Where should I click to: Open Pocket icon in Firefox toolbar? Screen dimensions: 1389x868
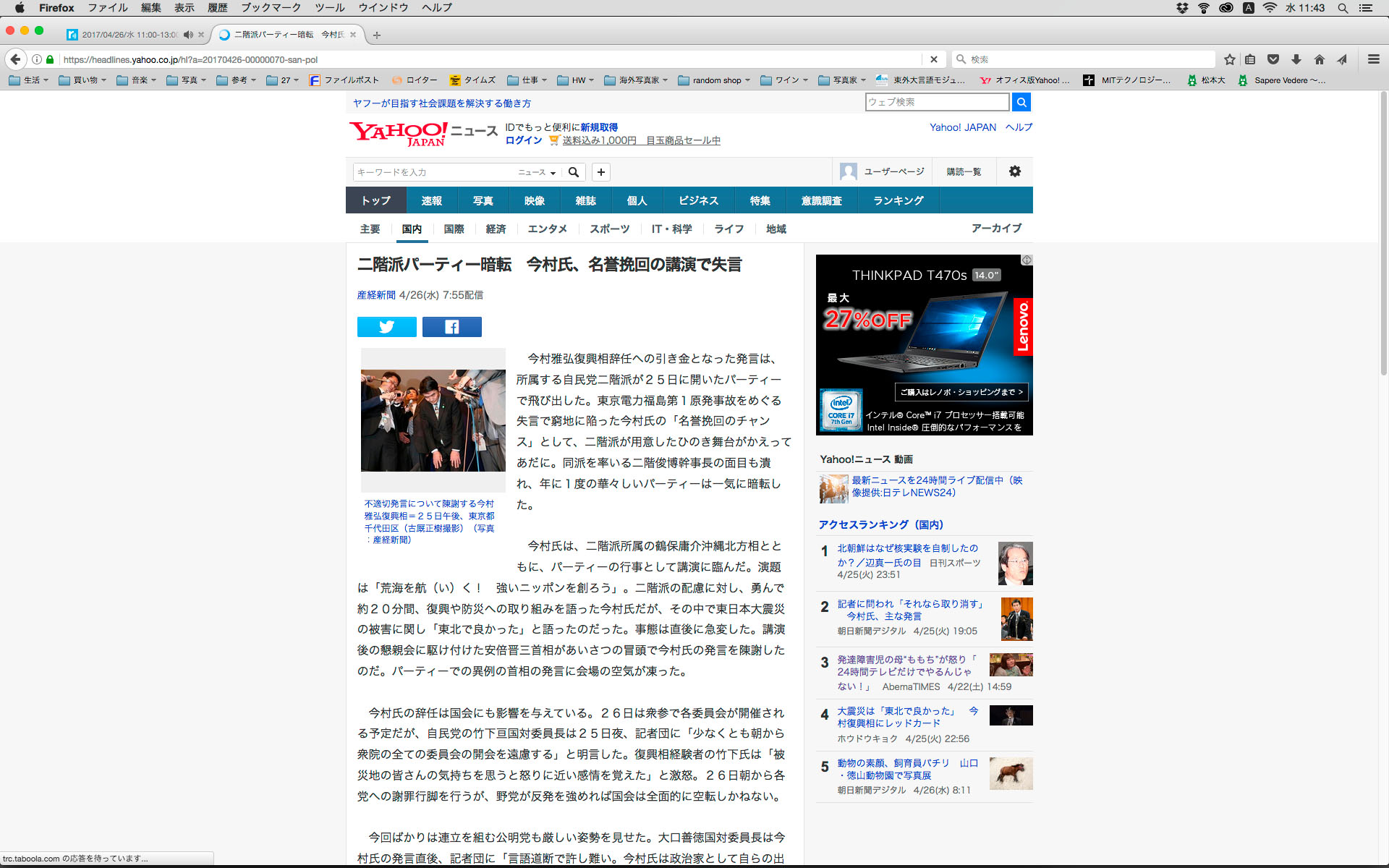1273,59
